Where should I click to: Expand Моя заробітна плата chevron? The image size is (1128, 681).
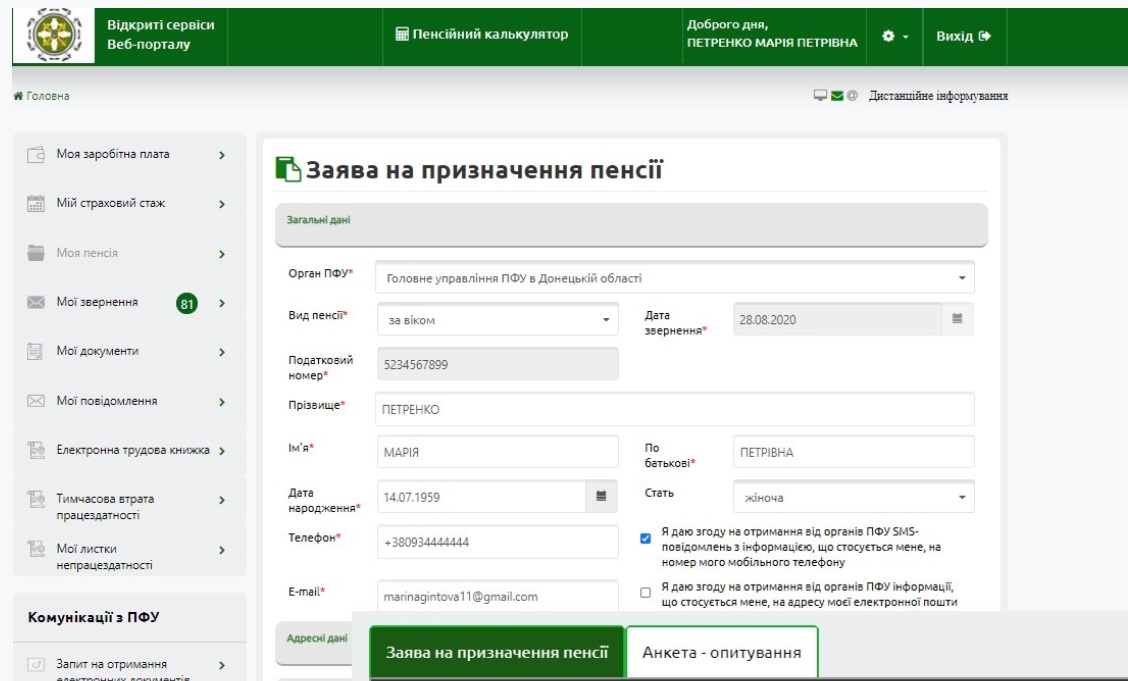tap(222, 155)
